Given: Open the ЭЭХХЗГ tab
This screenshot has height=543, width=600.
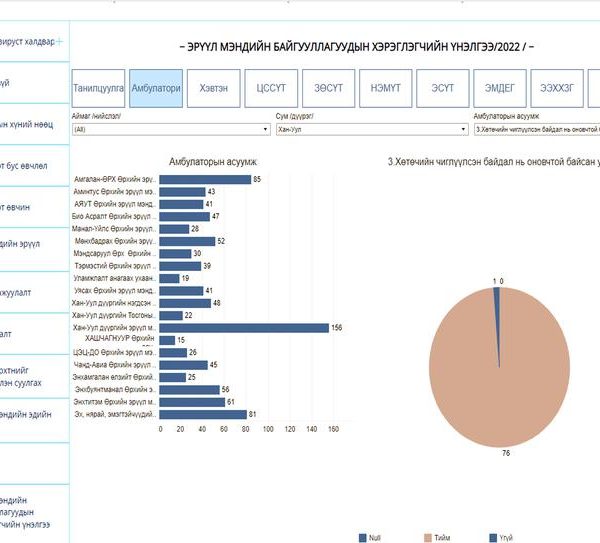Looking at the screenshot, I should tap(557, 88).
